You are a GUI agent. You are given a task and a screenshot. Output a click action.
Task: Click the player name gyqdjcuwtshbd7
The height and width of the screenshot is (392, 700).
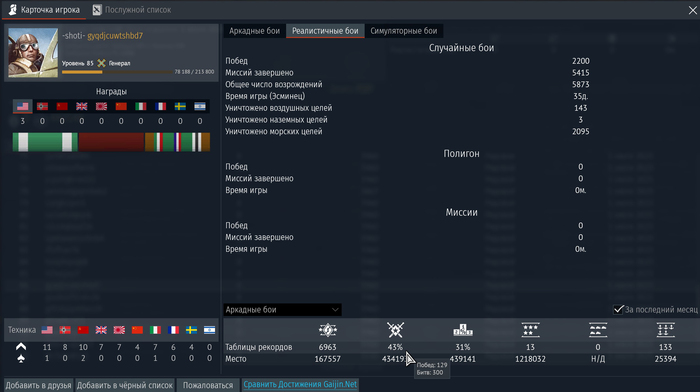click(115, 36)
